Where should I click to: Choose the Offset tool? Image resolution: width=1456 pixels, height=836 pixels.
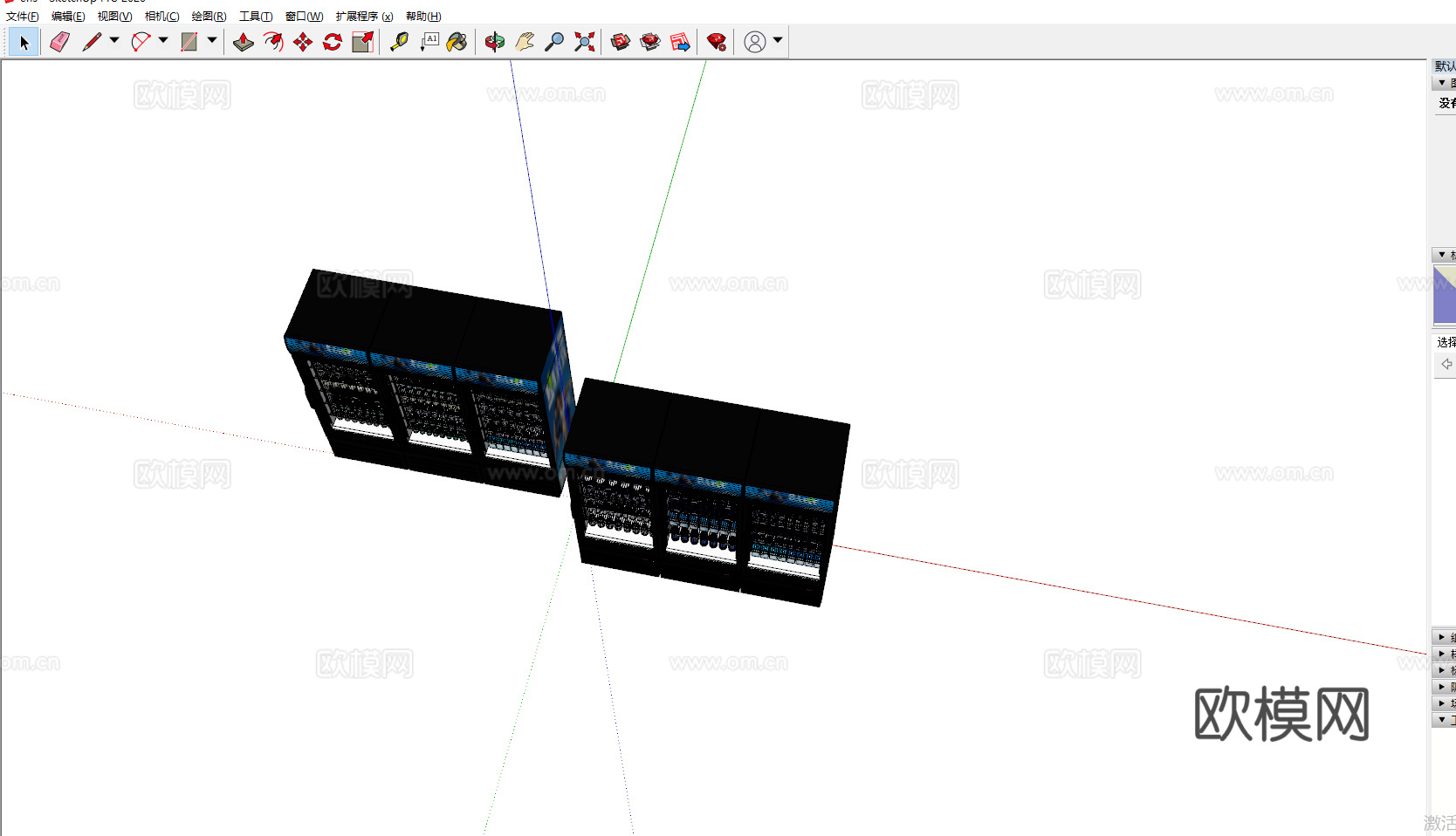(x=273, y=42)
